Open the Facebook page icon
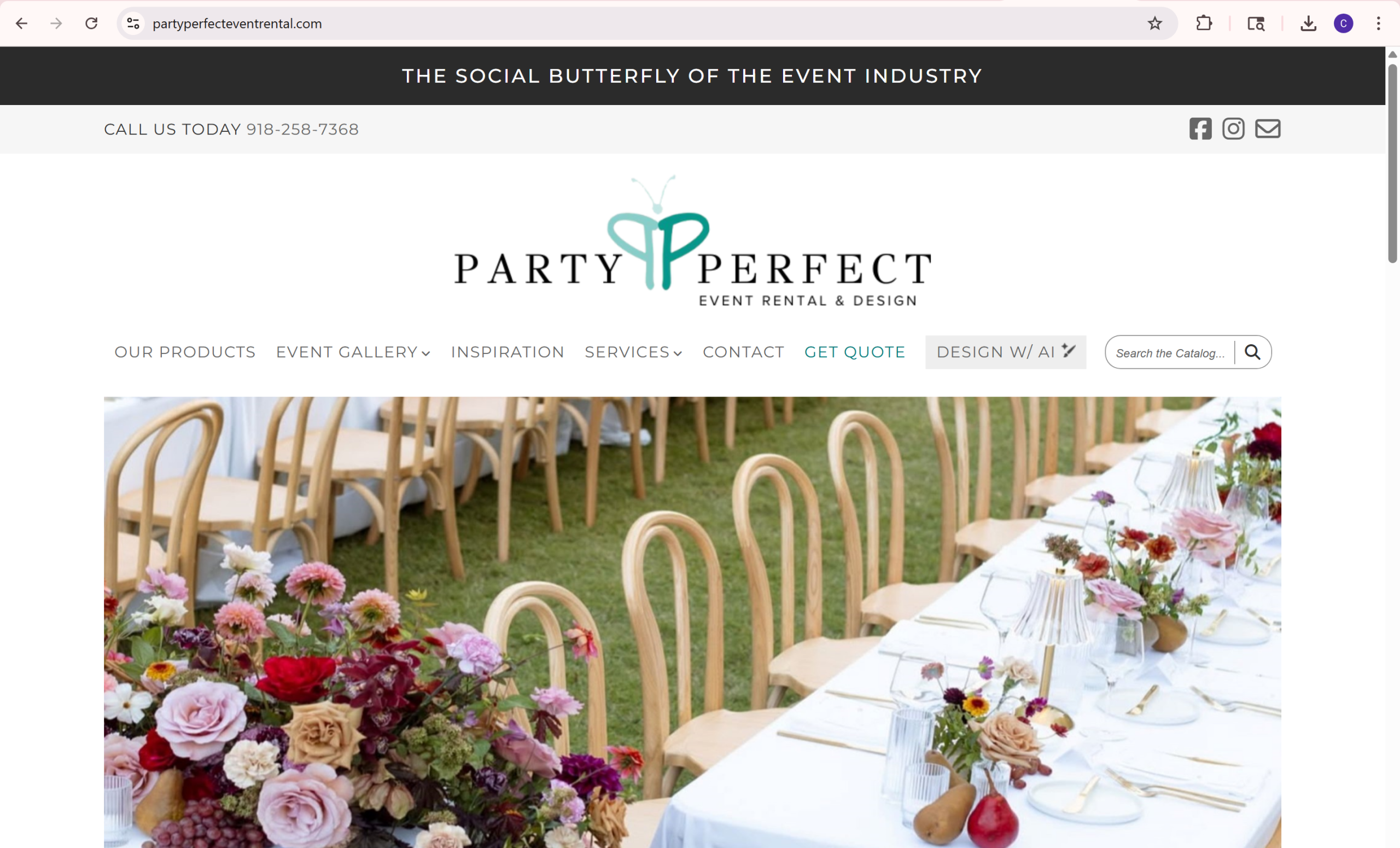 pos(1200,129)
